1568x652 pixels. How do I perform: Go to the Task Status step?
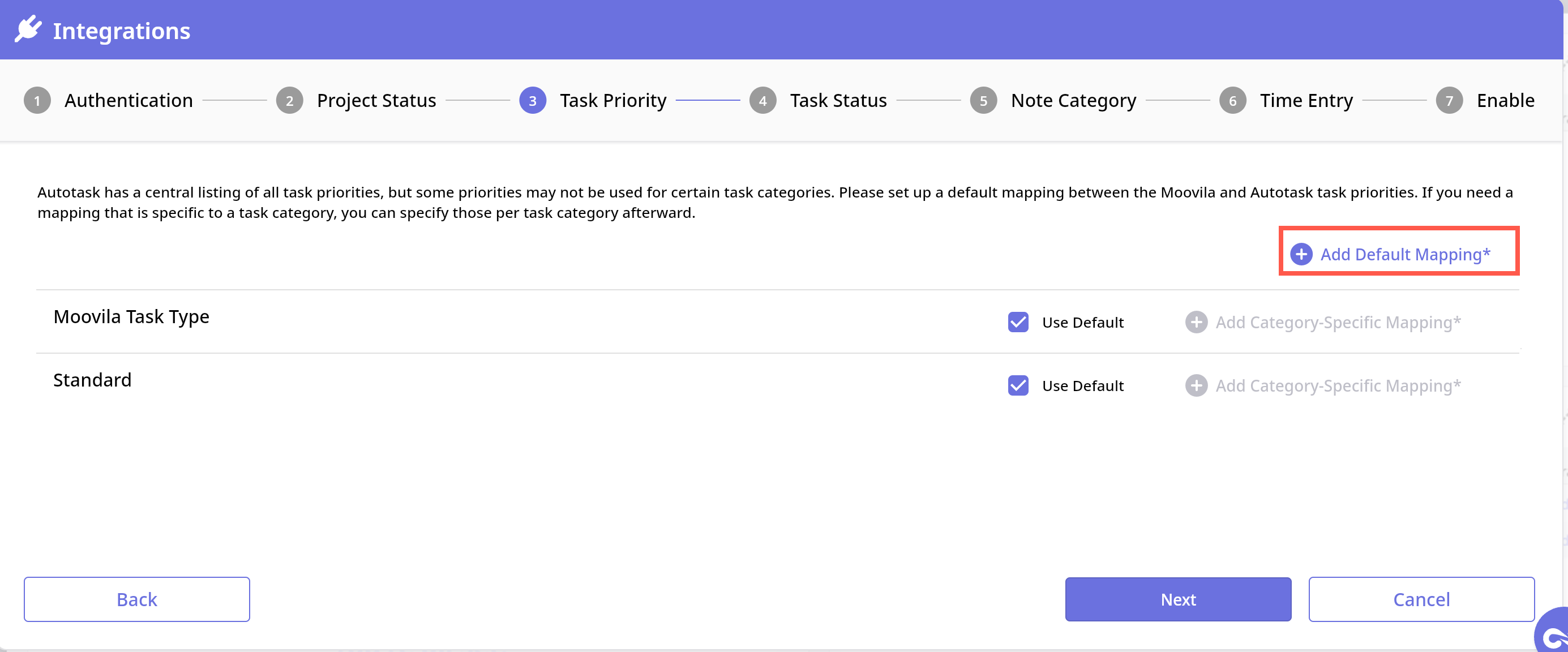click(x=838, y=100)
